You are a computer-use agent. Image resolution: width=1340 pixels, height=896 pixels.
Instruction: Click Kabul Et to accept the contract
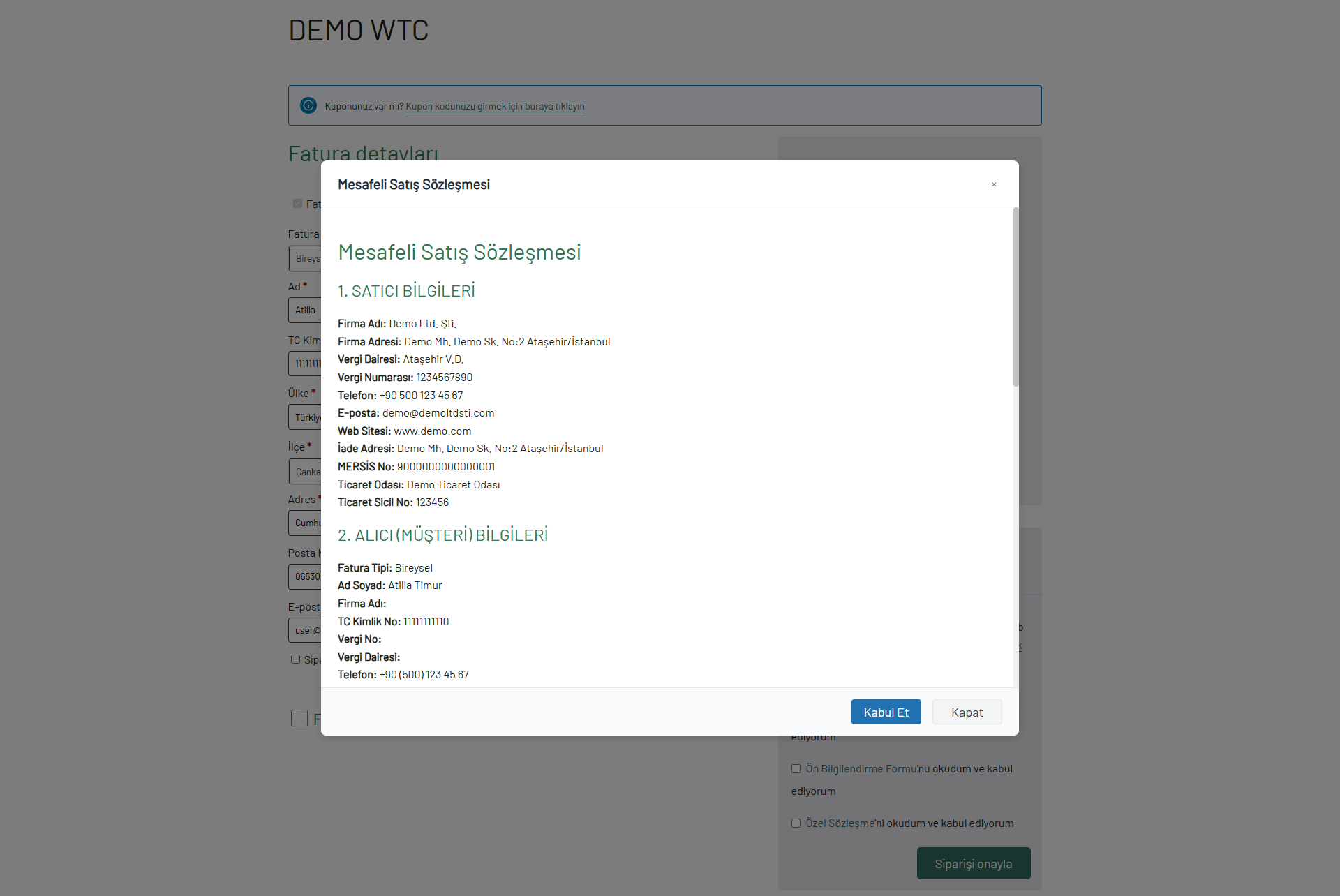click(x=886, y=712)
